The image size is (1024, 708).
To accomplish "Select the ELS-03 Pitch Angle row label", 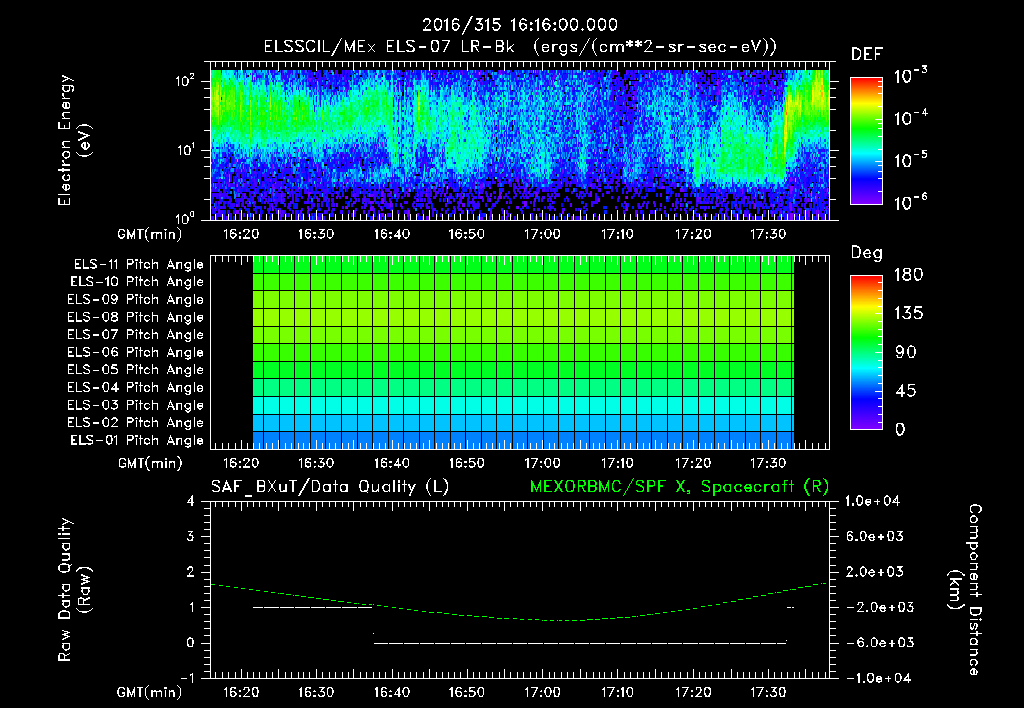I will point(136,406).
